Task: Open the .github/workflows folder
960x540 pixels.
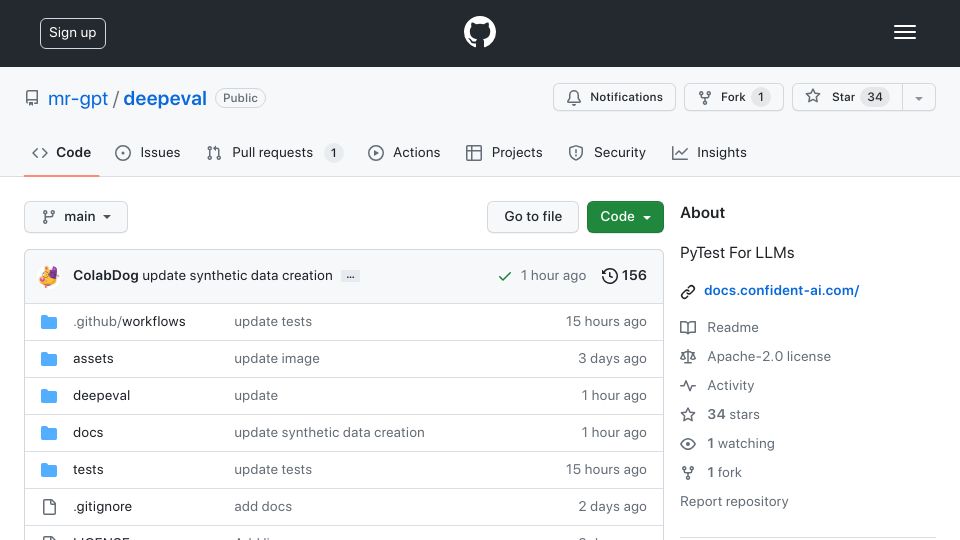Action: click(129, 321)
